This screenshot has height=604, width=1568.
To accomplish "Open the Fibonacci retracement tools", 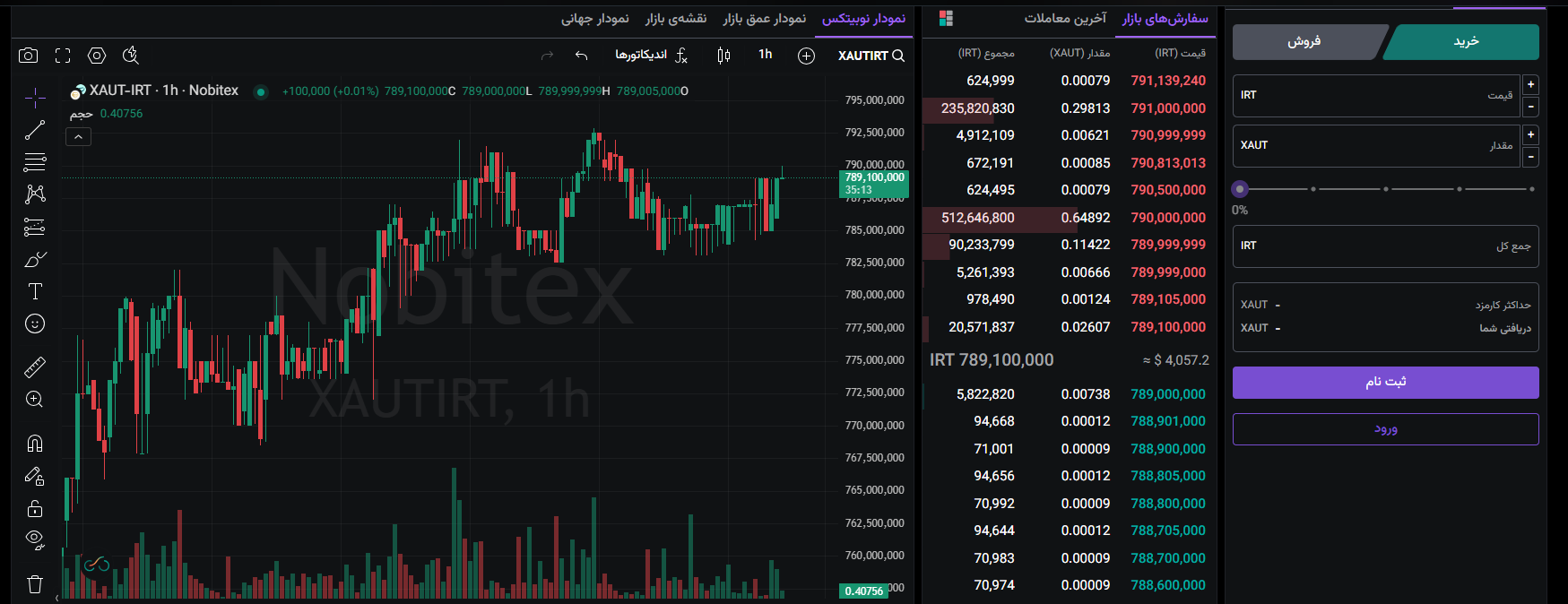I will (x=35, y=162).
